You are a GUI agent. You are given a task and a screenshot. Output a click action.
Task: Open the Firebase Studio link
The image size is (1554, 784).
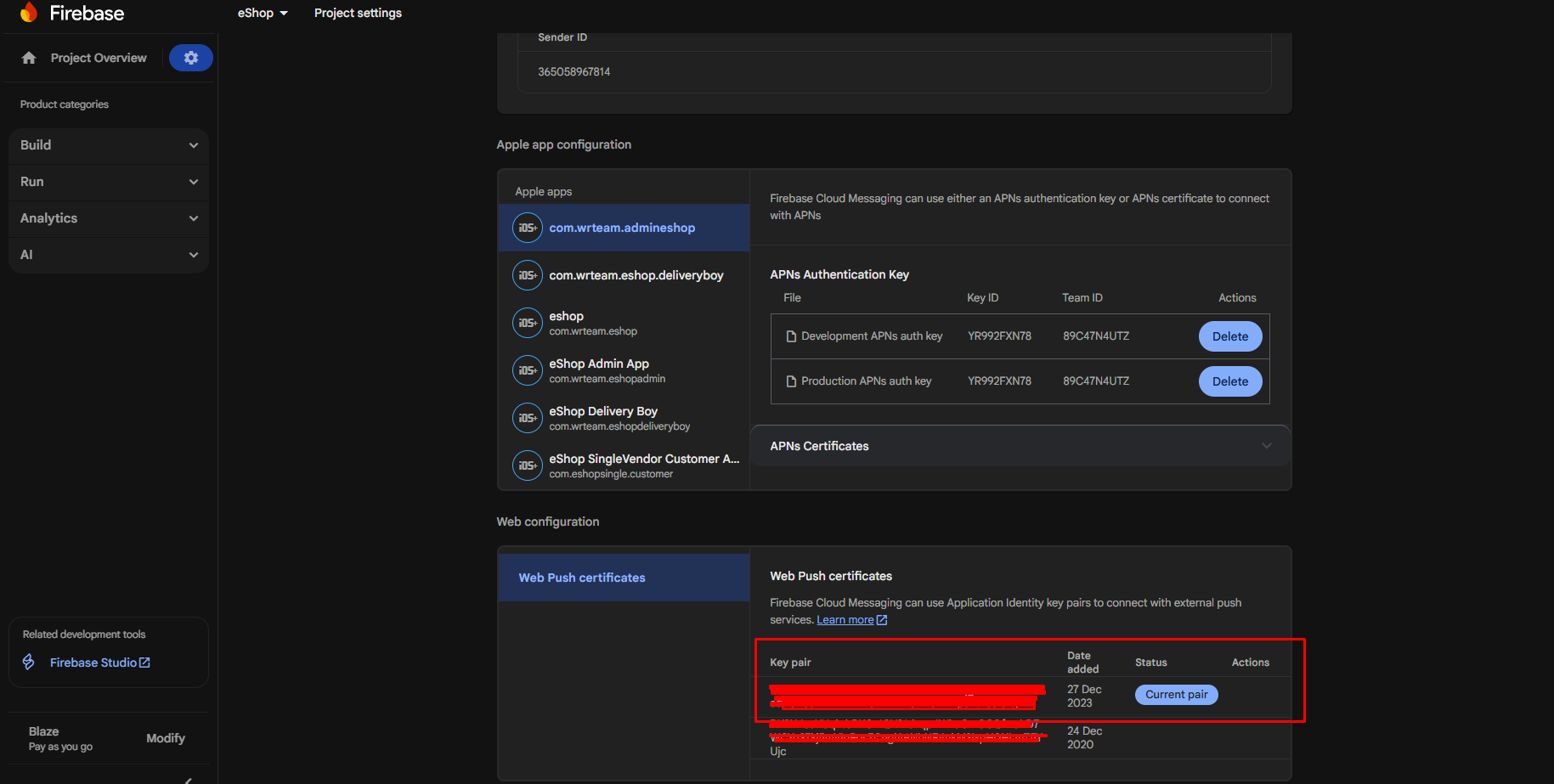[x=99, y=663]
